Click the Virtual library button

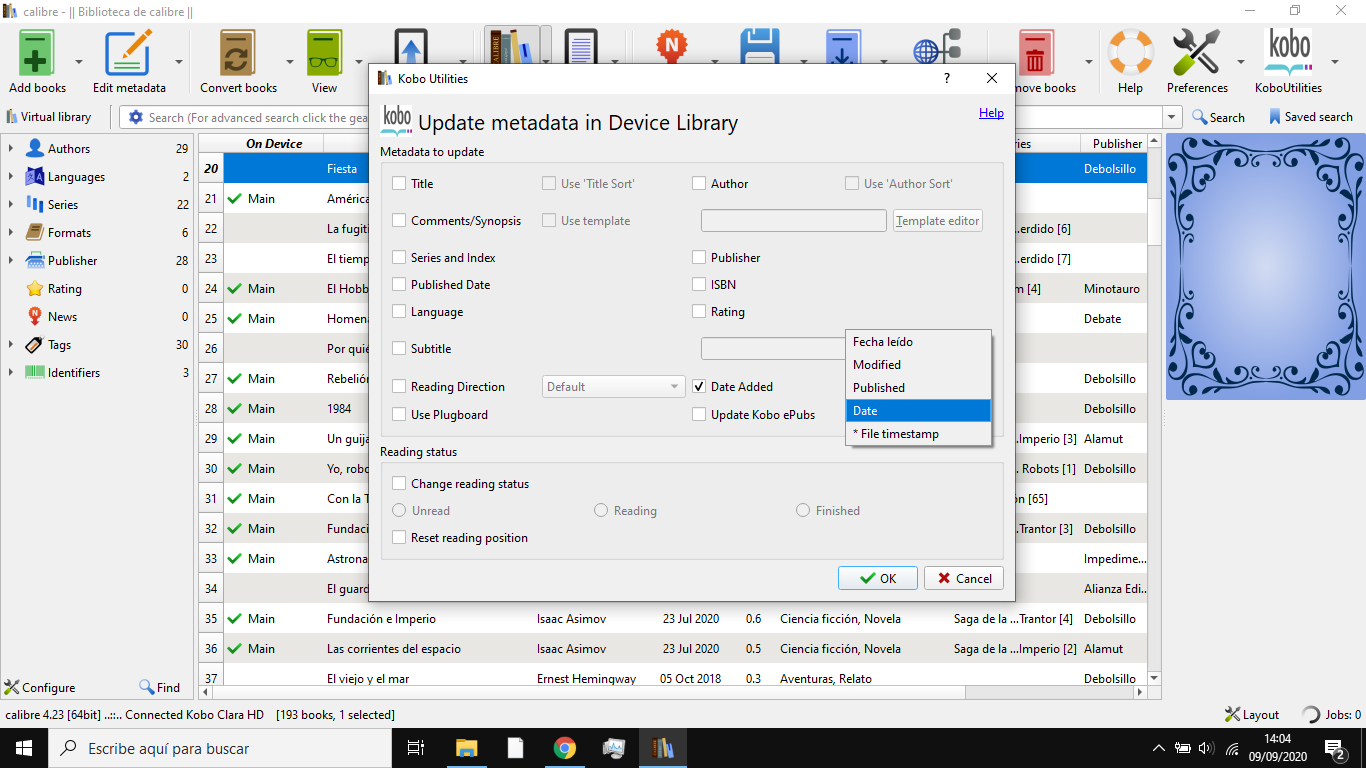pyautogui.click(x=48, y=117)
